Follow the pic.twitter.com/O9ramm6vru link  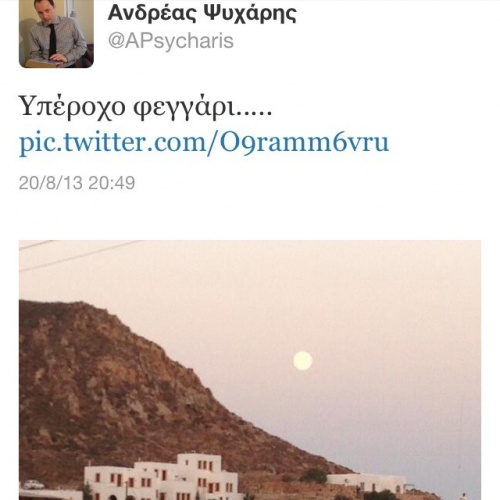tap(204, 142)
